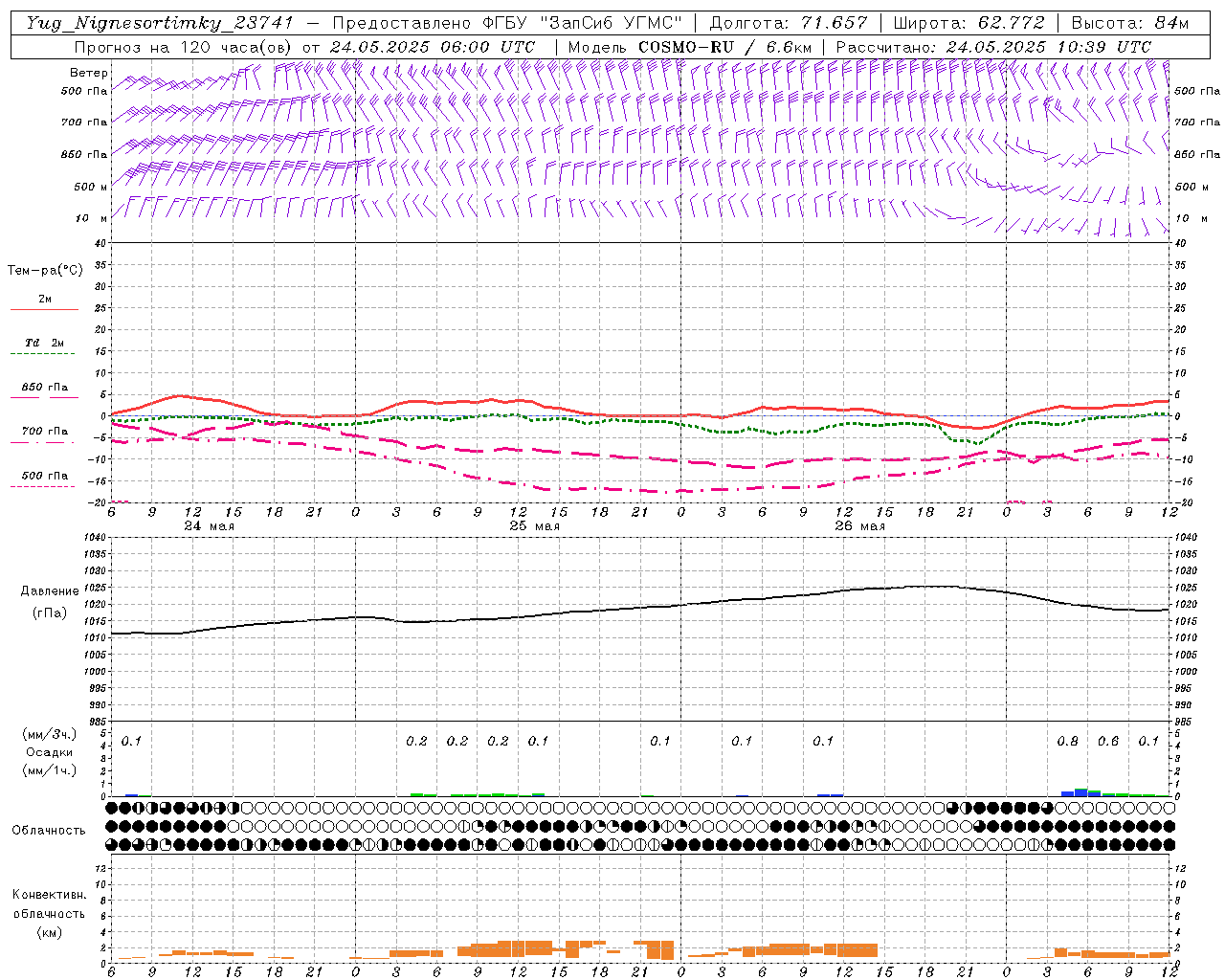
Task: Click the (гПа) unit under Давление
Action: 50,613
